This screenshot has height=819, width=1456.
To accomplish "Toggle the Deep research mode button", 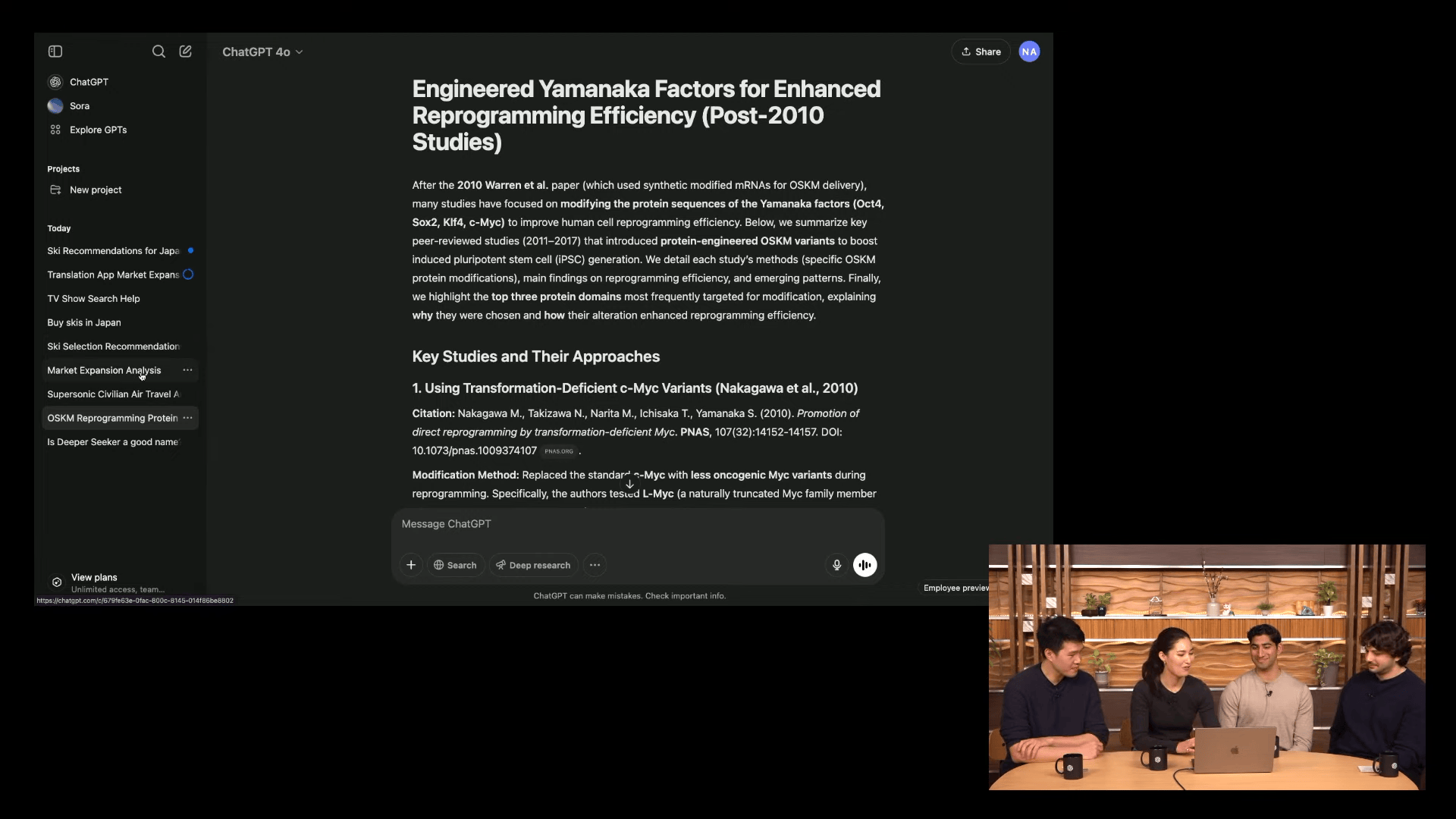I will click(533, 565).
